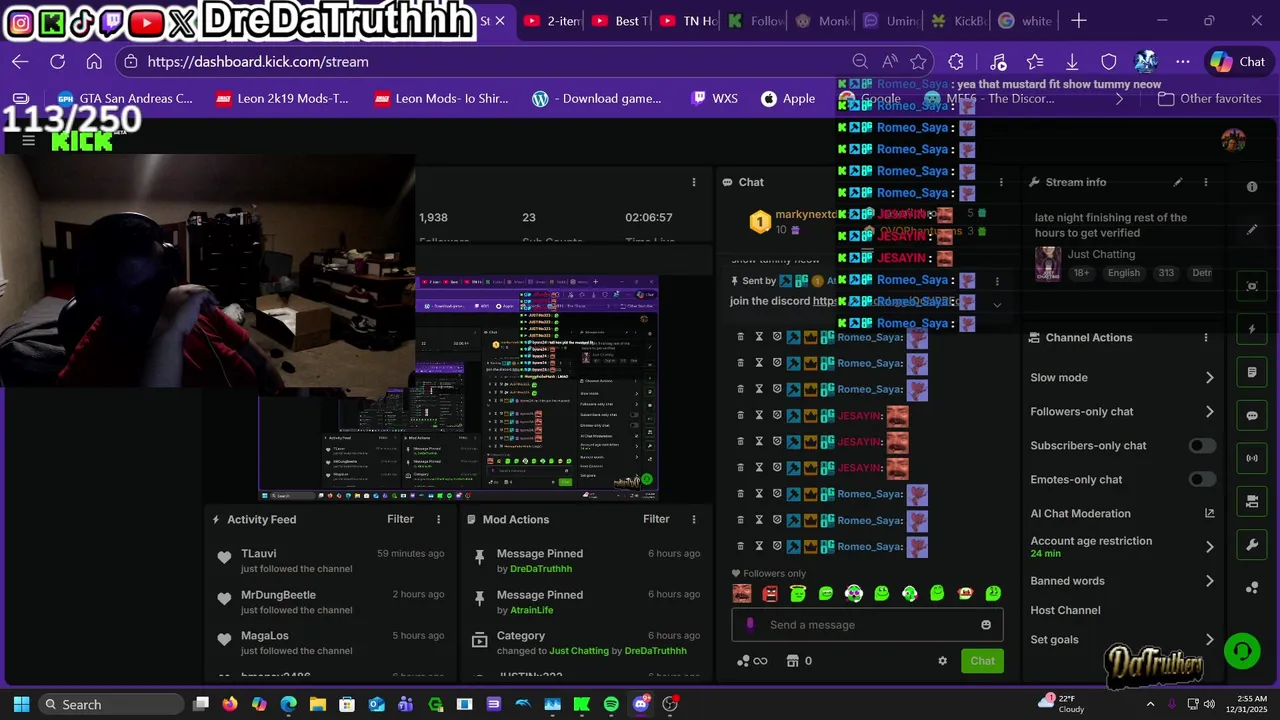The image size is (1280, 720).
Task: Switch to the 2-item YouTube tab
Action: coord(552,21)
